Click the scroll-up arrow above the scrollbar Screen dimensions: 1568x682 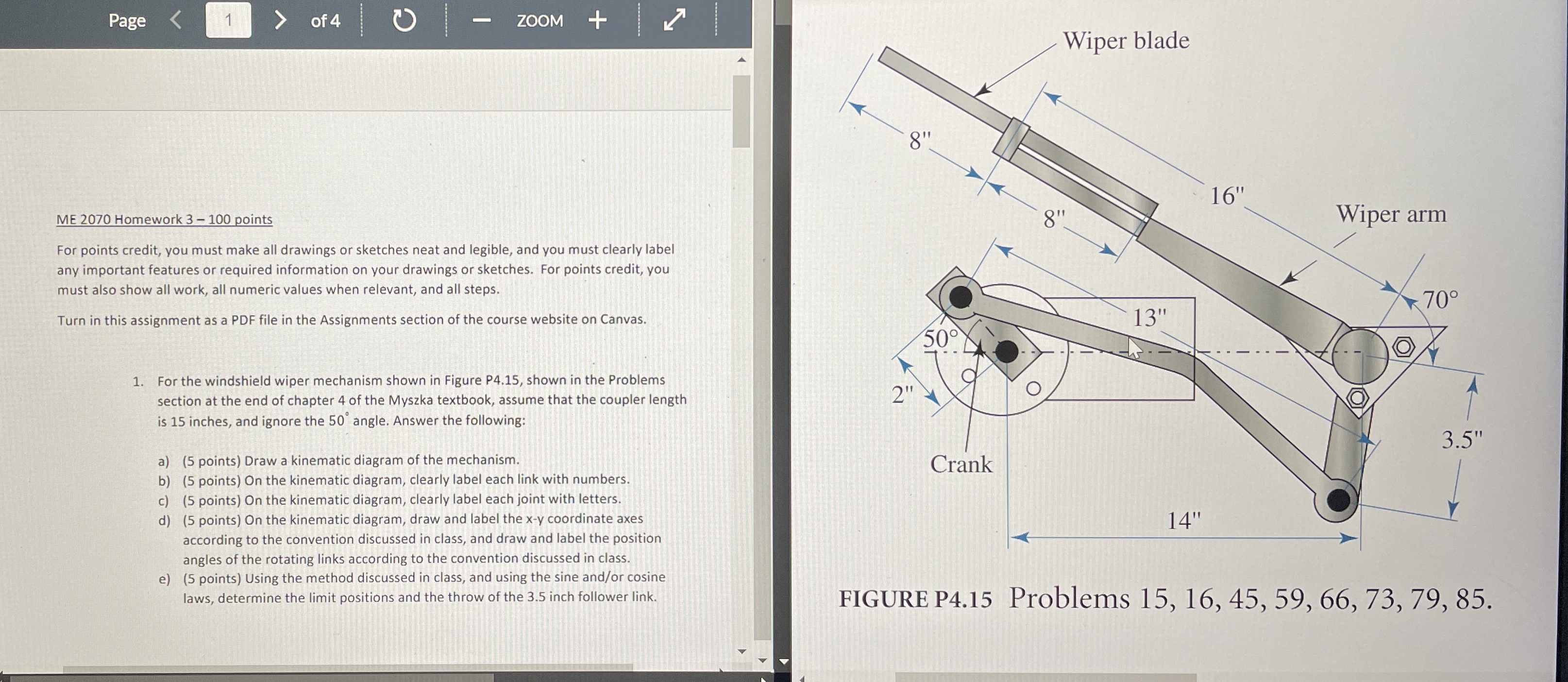(742, 59)
